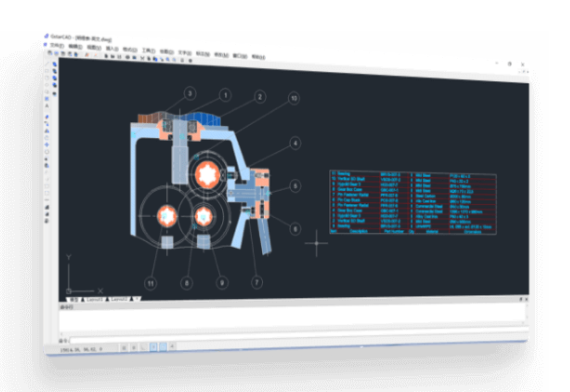Image resolution: width=570 pixels, height=392 pixels.
Task: Toggle the second status bar mode button
Action: (x=134, y=348)
